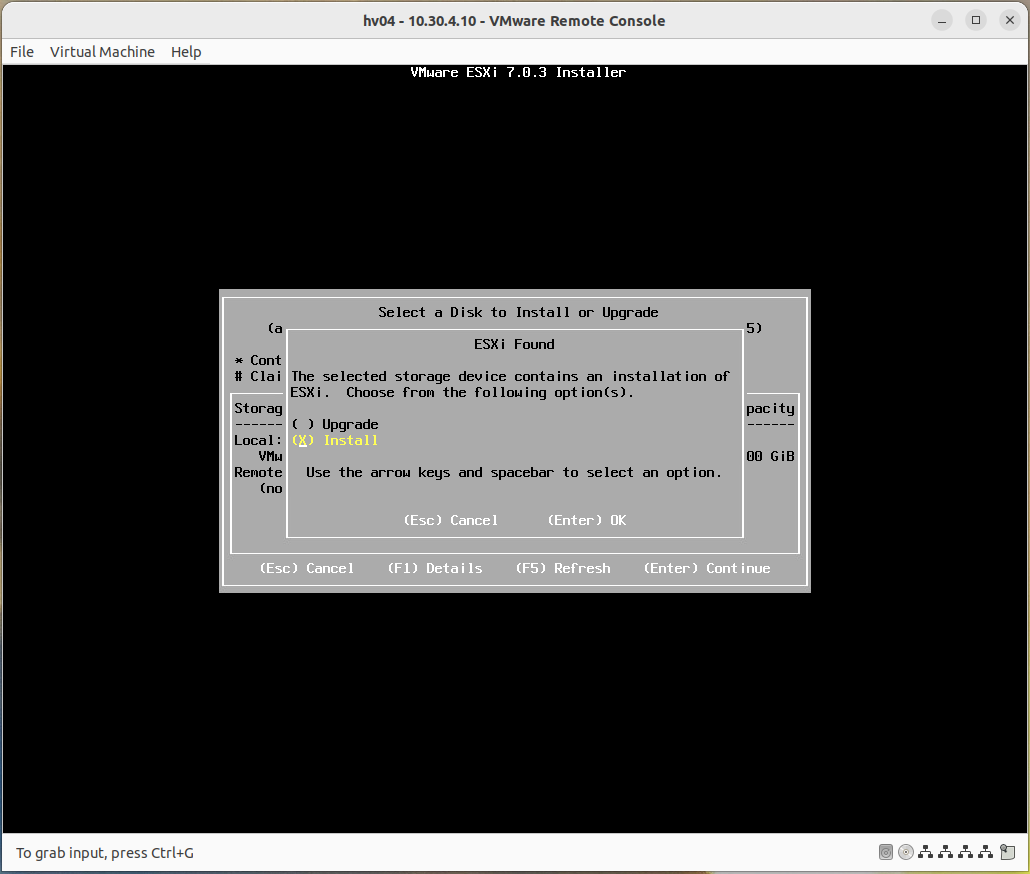Click (Esc) Cancel in ESXi Found dialog
Screen dimensions: 1030x874
click(451, 520)
